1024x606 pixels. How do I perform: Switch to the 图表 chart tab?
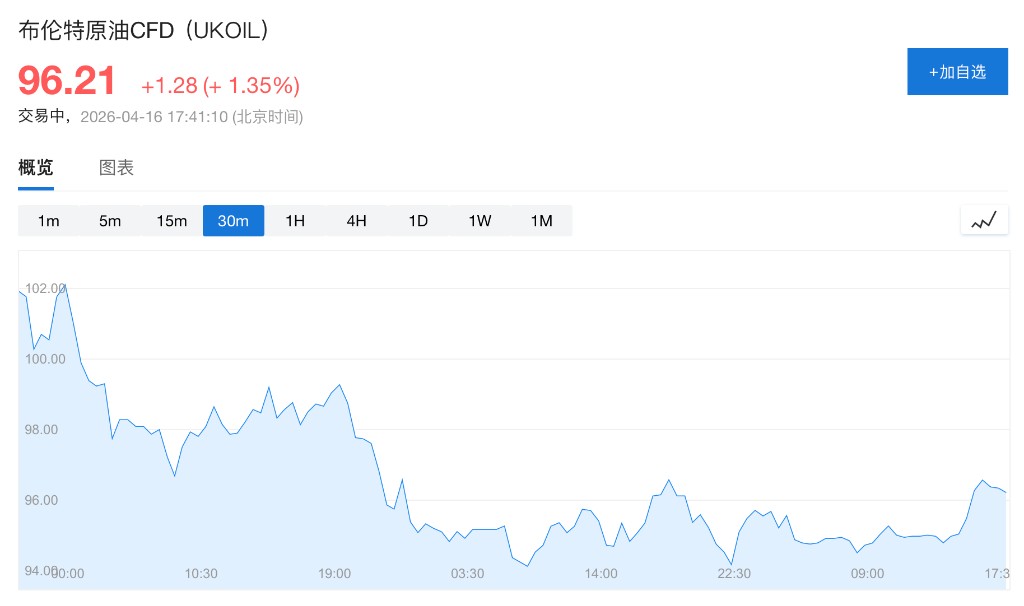pos(116,168)
